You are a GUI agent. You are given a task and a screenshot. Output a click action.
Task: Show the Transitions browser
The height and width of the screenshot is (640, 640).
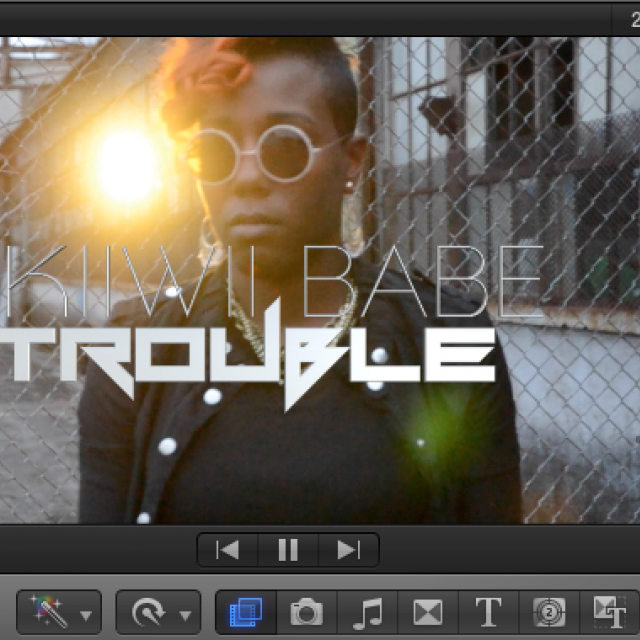pyautogui.click(x=427, y=612)
